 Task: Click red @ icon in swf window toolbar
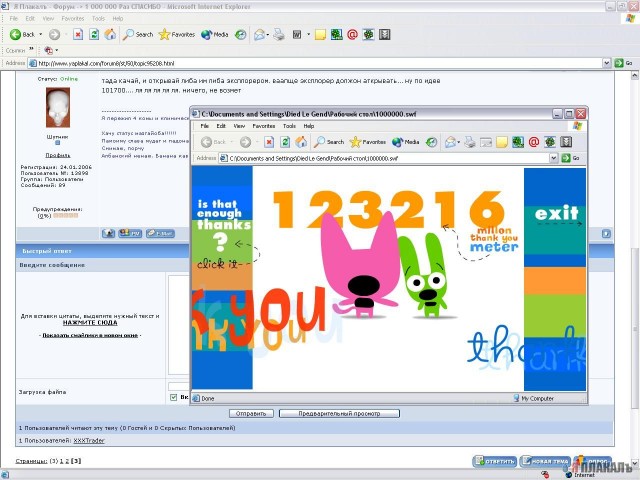point(533,142)
